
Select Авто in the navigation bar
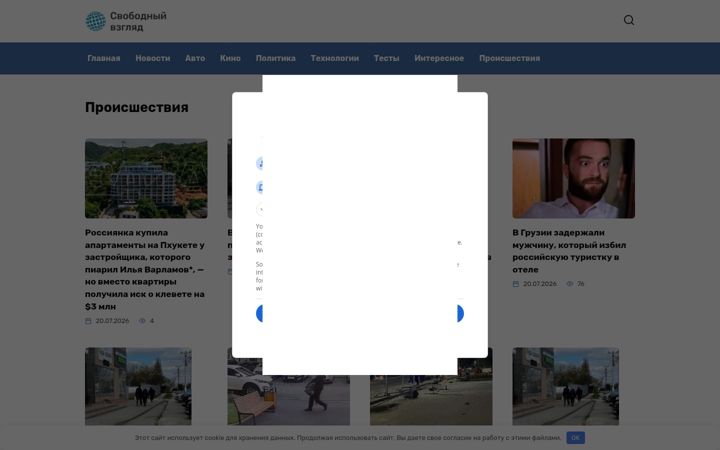tap(195, 58)
